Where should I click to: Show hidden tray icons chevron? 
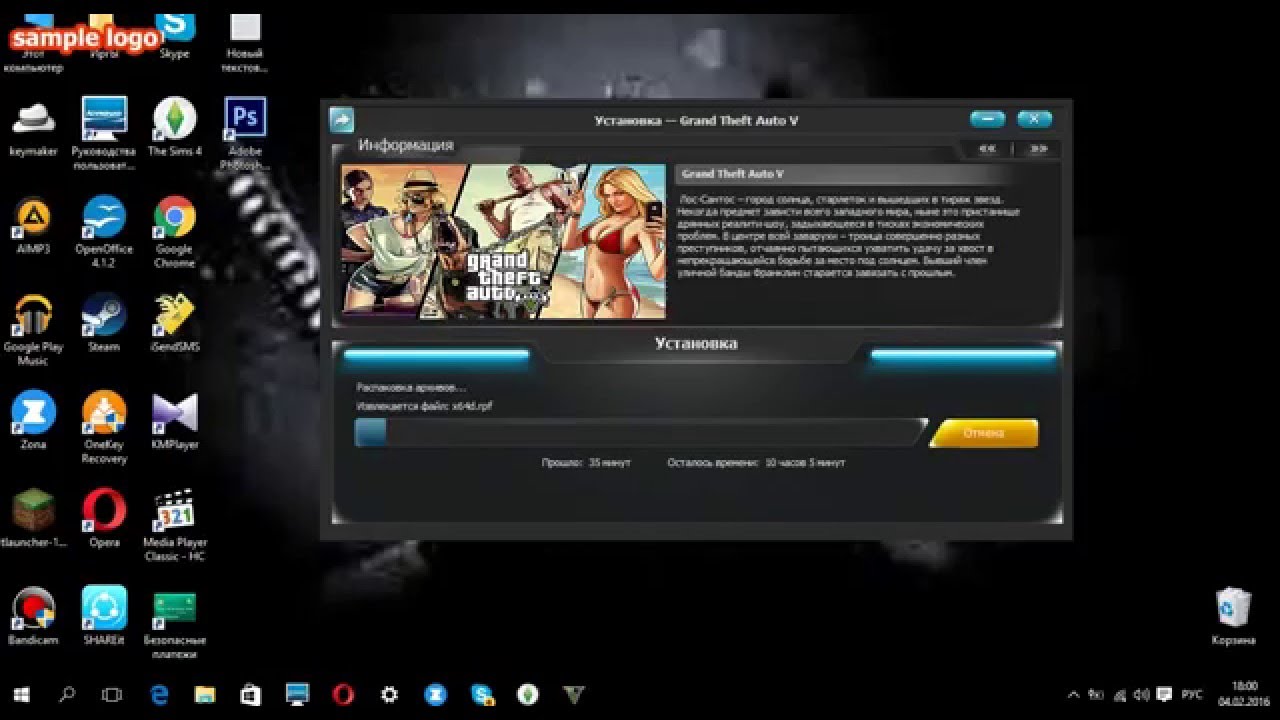click(x=1074, y=694)
